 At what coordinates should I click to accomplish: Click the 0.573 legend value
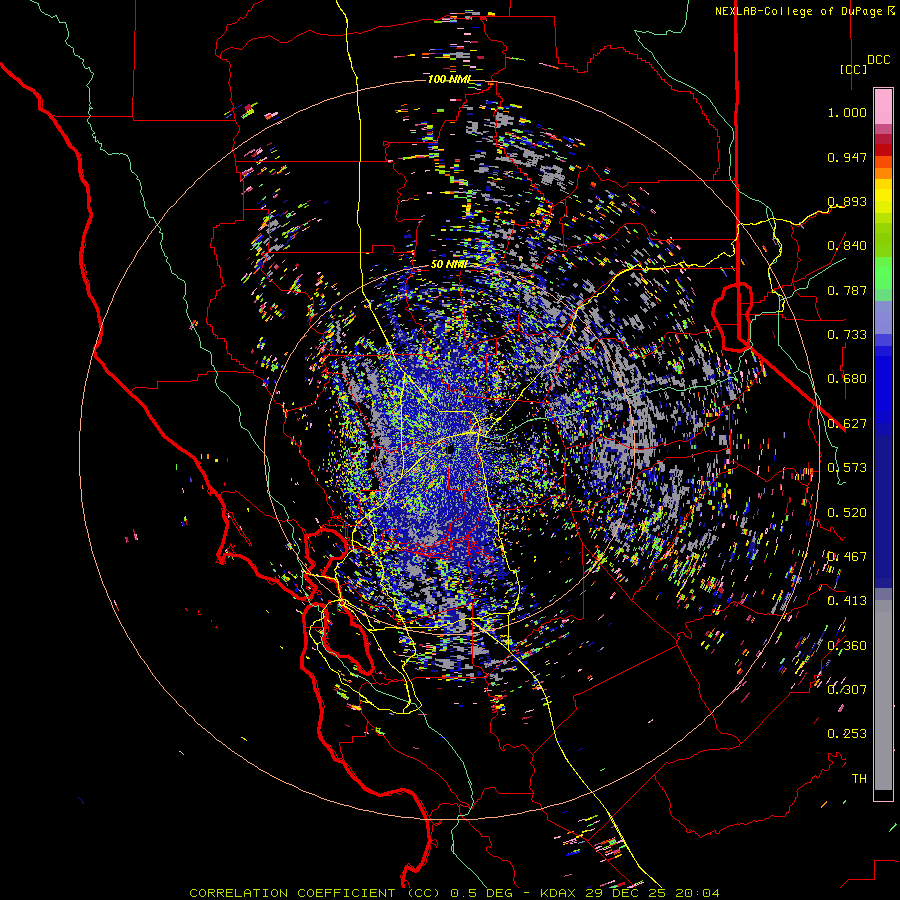(x=847, y=468)
